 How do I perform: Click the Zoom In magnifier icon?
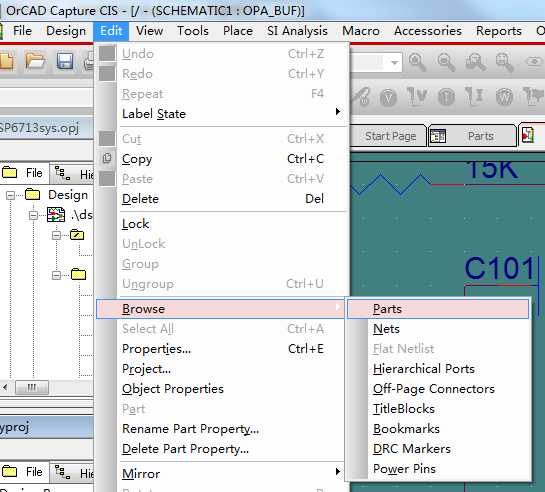[417, 62]
